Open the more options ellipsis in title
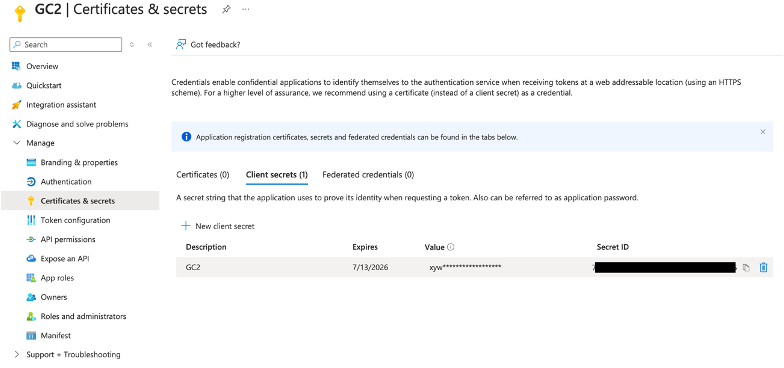 pyautogui.click(x=246, y=9)
